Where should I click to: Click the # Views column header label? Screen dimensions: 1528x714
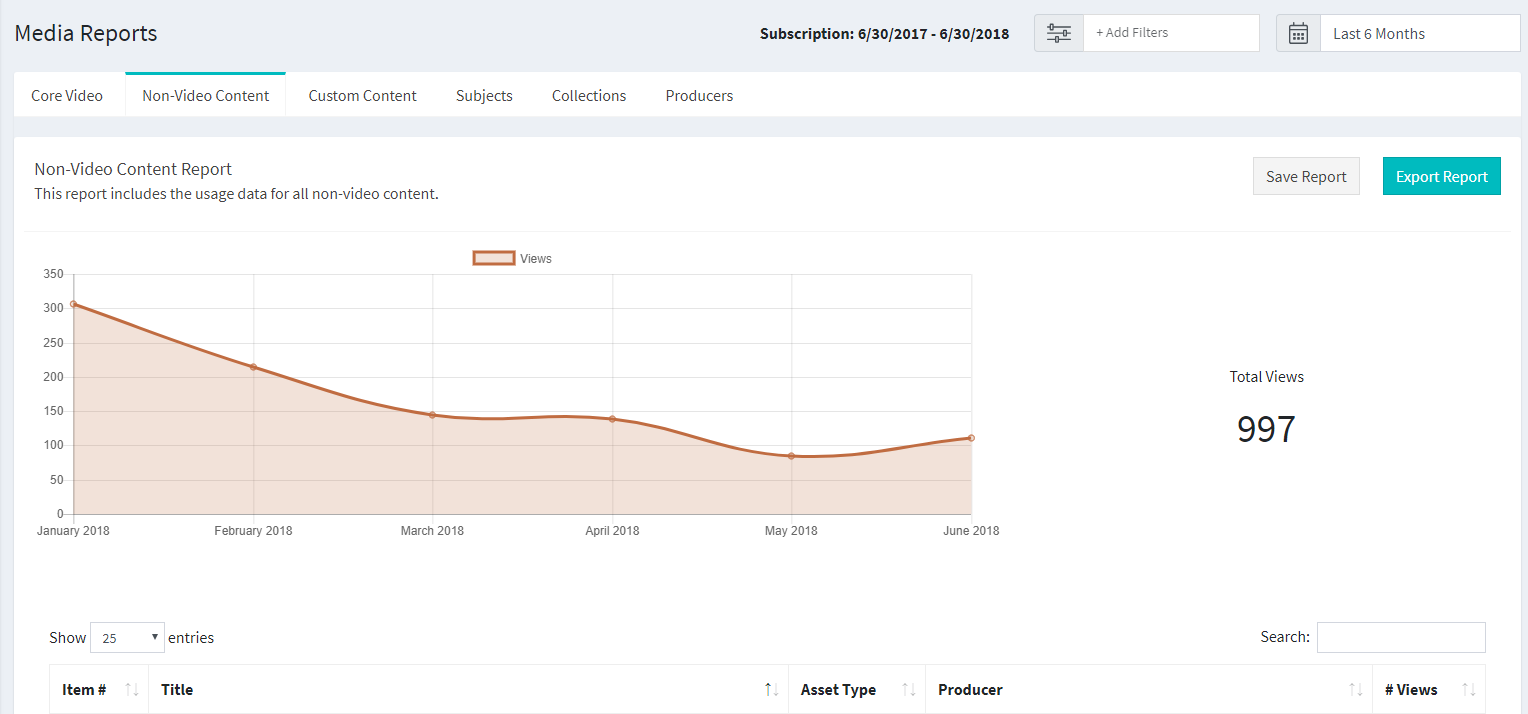click(x=1411, y=689)
